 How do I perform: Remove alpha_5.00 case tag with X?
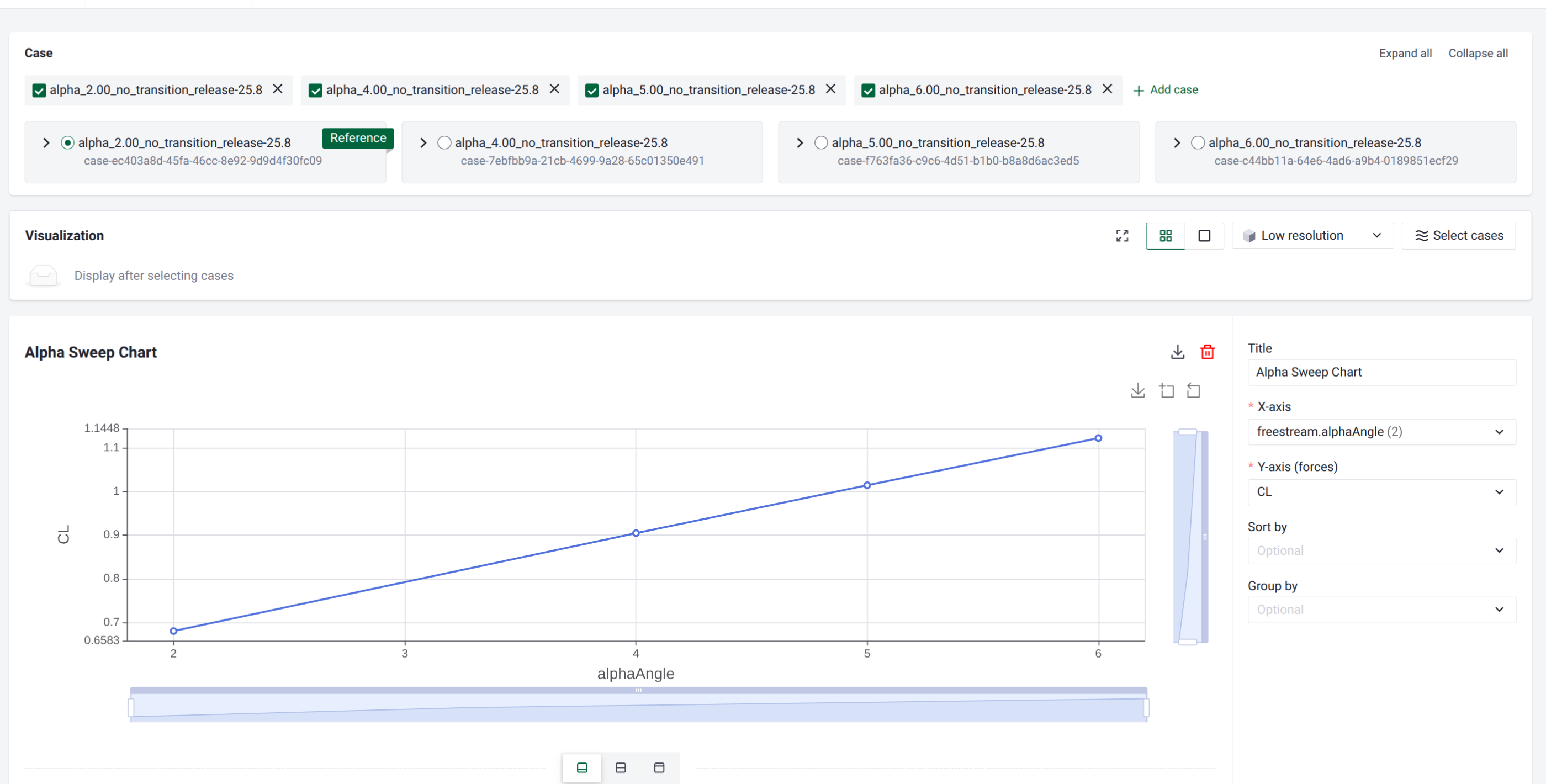pyautogui.click(x=830, y=89)
